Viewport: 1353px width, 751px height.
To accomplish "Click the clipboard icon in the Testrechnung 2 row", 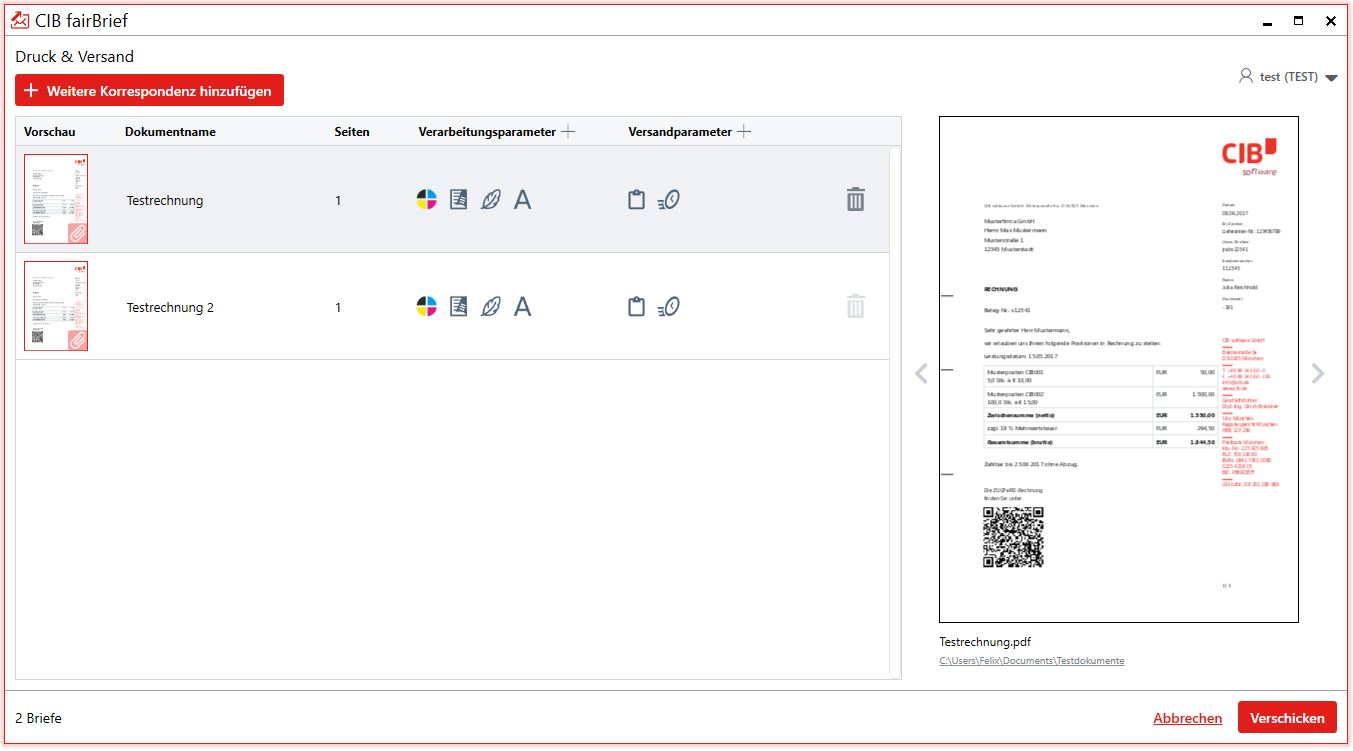I will point(636,306).
